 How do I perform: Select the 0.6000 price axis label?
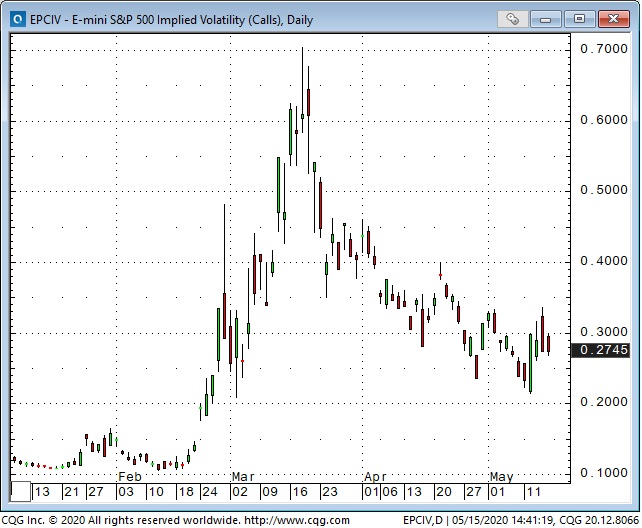click(604, 120)
